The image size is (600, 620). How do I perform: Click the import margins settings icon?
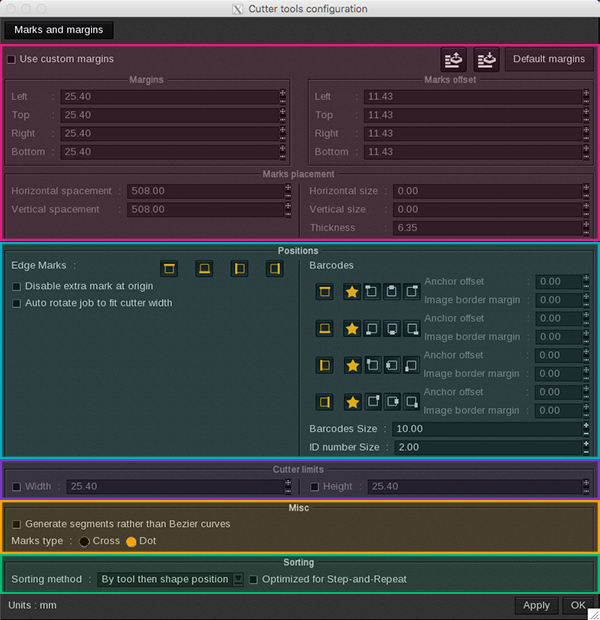(x=486, y=59)
